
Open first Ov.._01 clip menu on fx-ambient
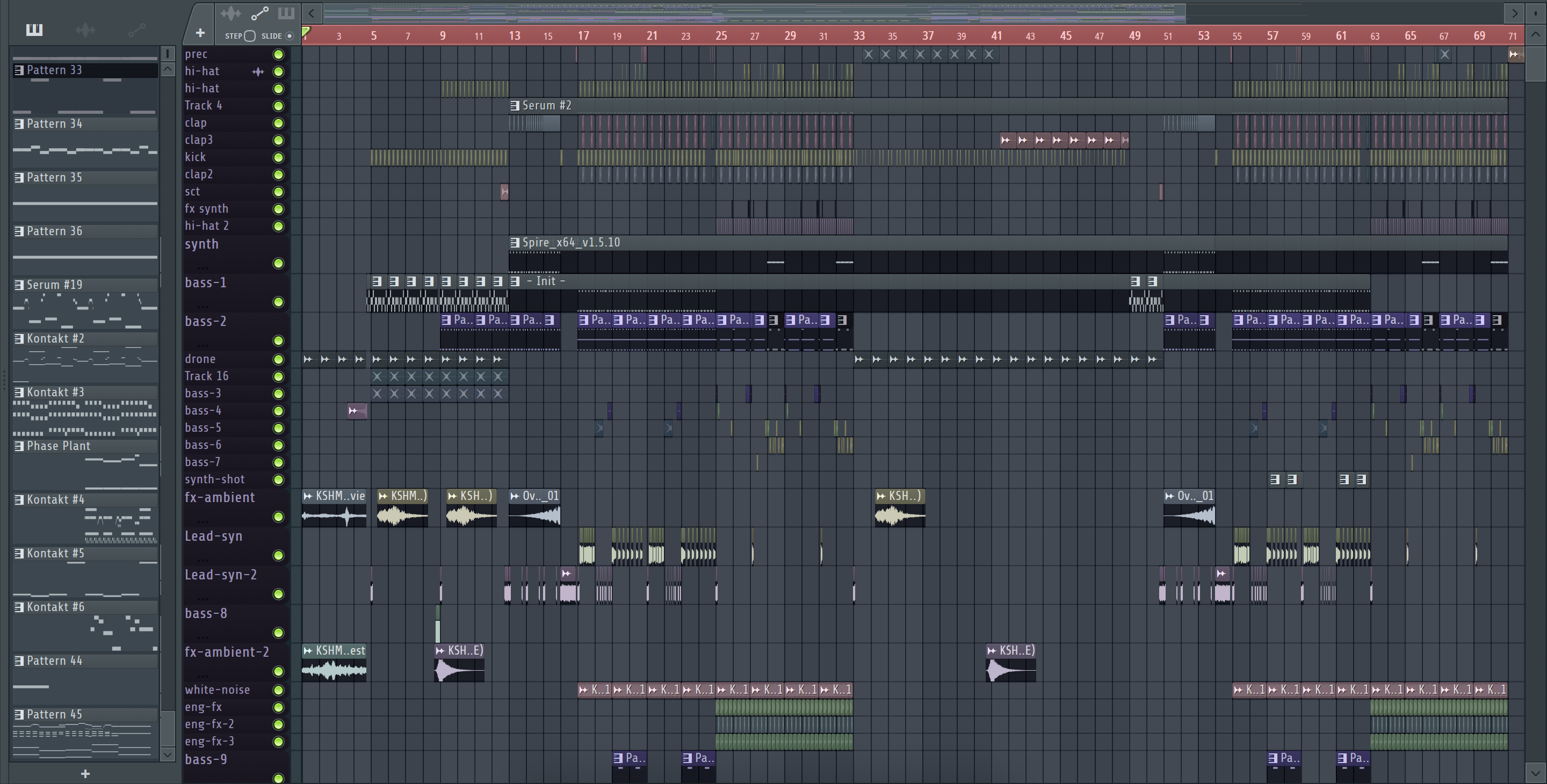coord(515,496)
